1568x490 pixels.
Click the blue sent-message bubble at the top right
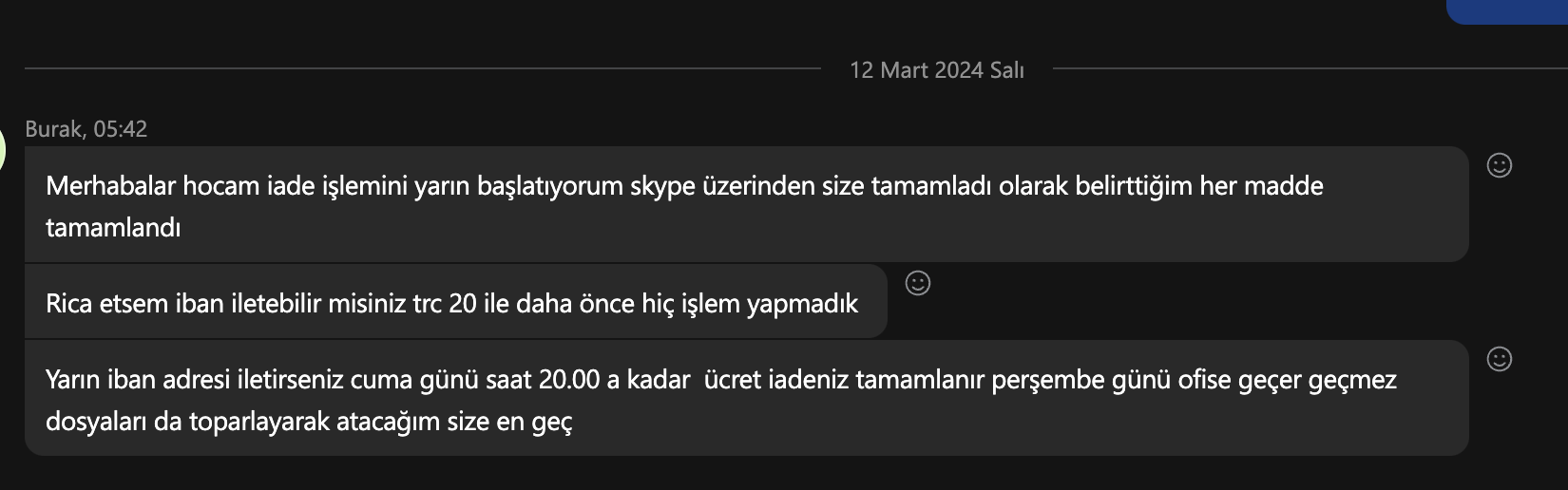pyautogui.click(x=1507, y=10)
